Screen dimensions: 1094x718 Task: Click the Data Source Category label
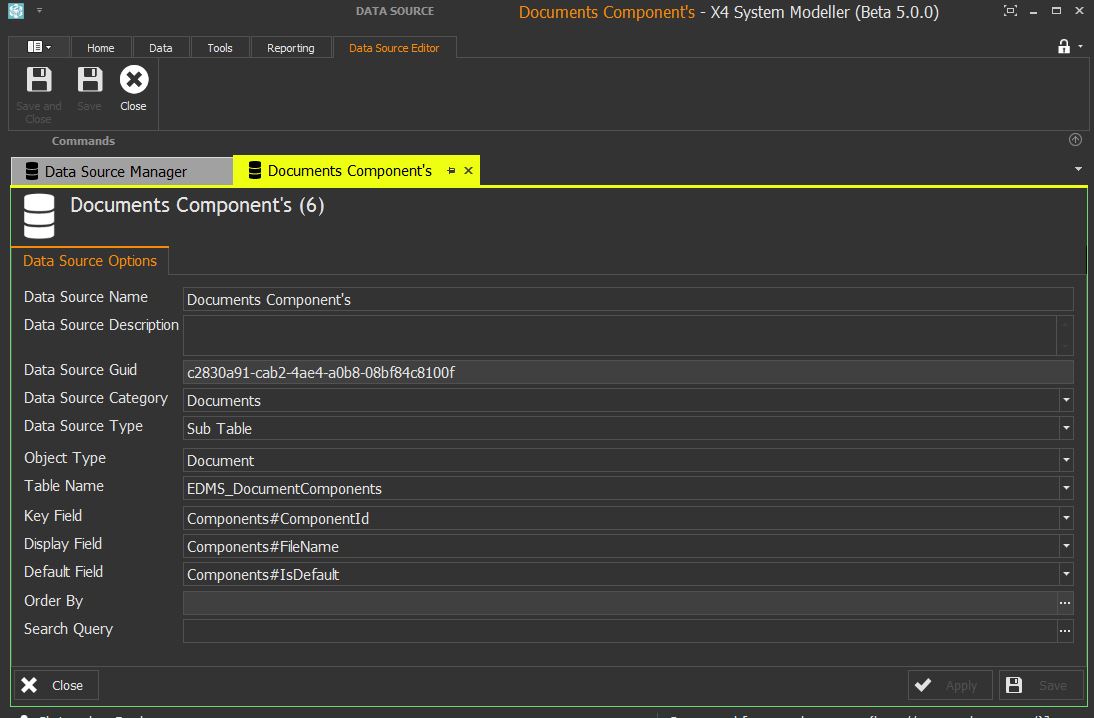96,398
